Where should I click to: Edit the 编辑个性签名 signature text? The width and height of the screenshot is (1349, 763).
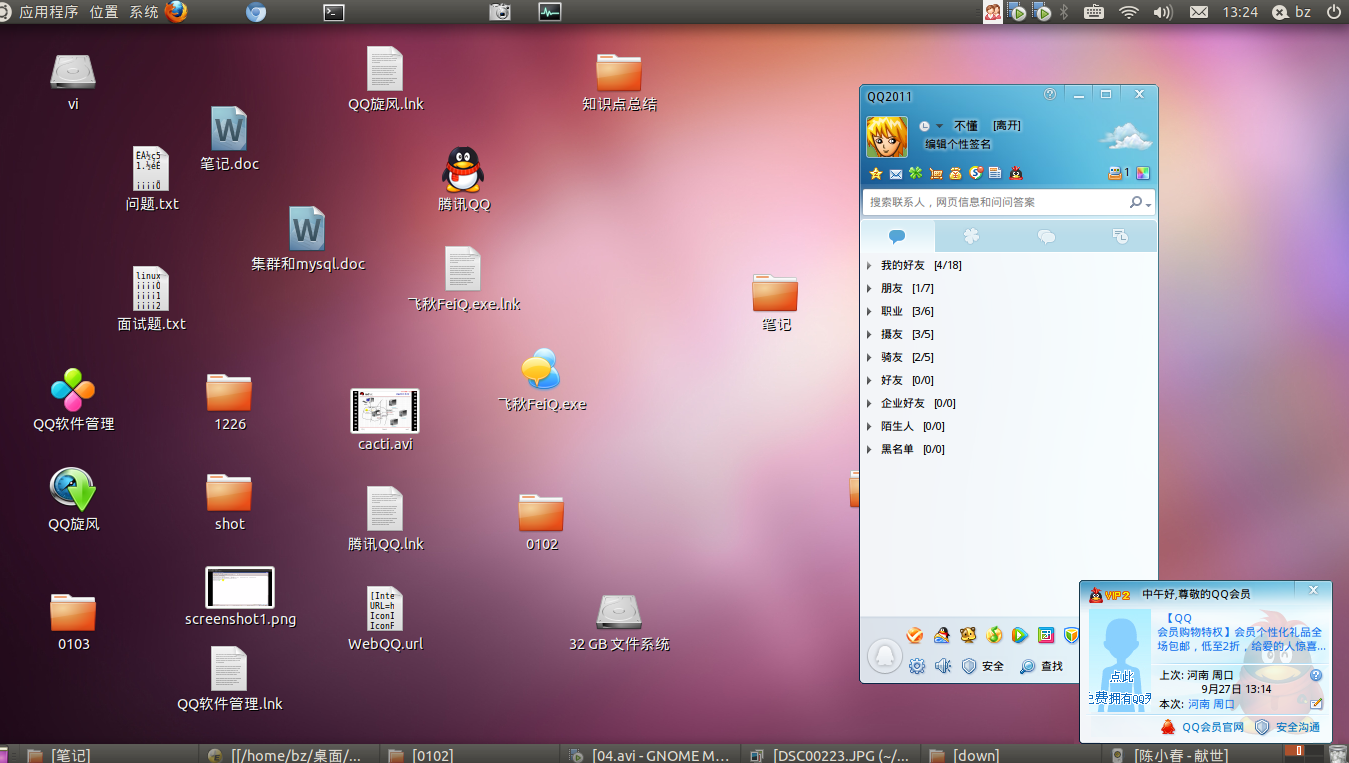point(957,144)
